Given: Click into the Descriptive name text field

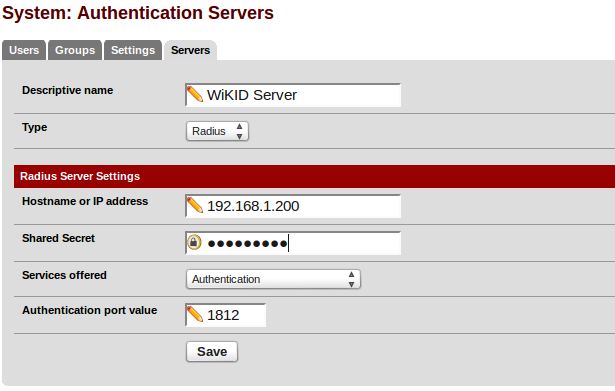Looking at the screenshot, I should click(x=293, y=95).
